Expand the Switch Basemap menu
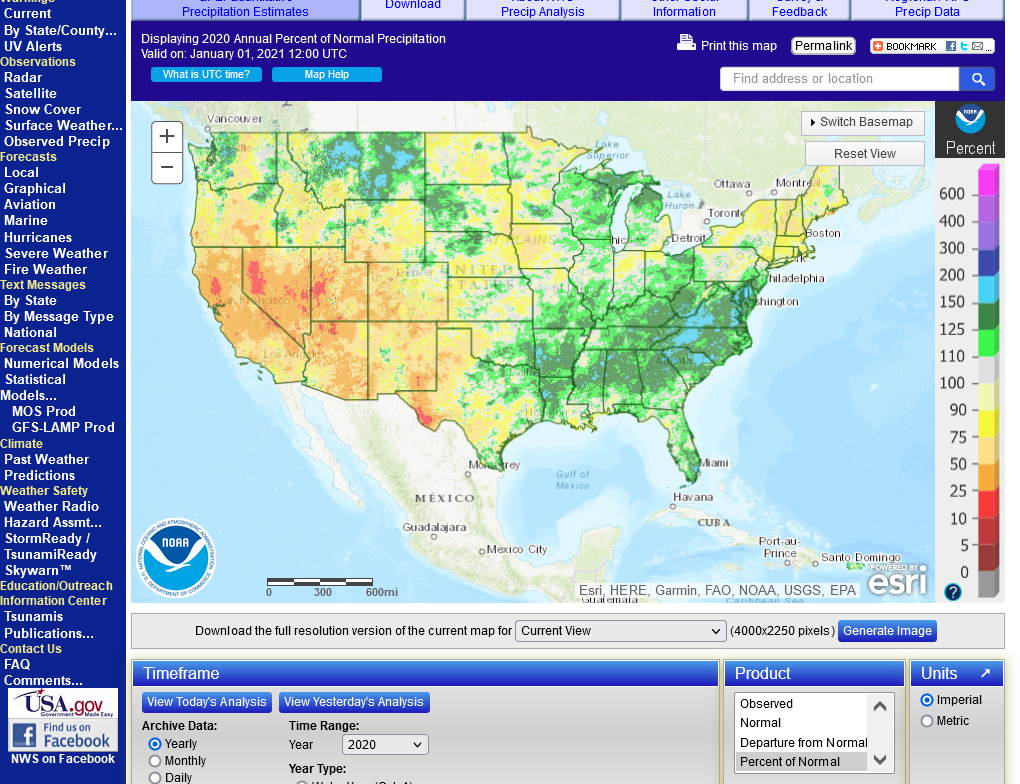This screenshot has height=784, width=1020. [863, 122]
